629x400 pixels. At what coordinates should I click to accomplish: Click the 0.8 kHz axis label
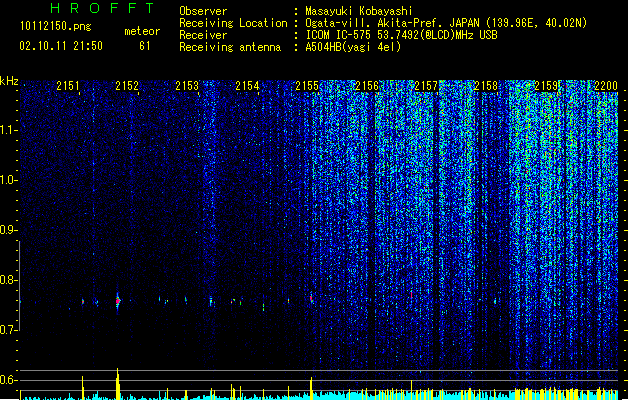click(x=8, y=280)
